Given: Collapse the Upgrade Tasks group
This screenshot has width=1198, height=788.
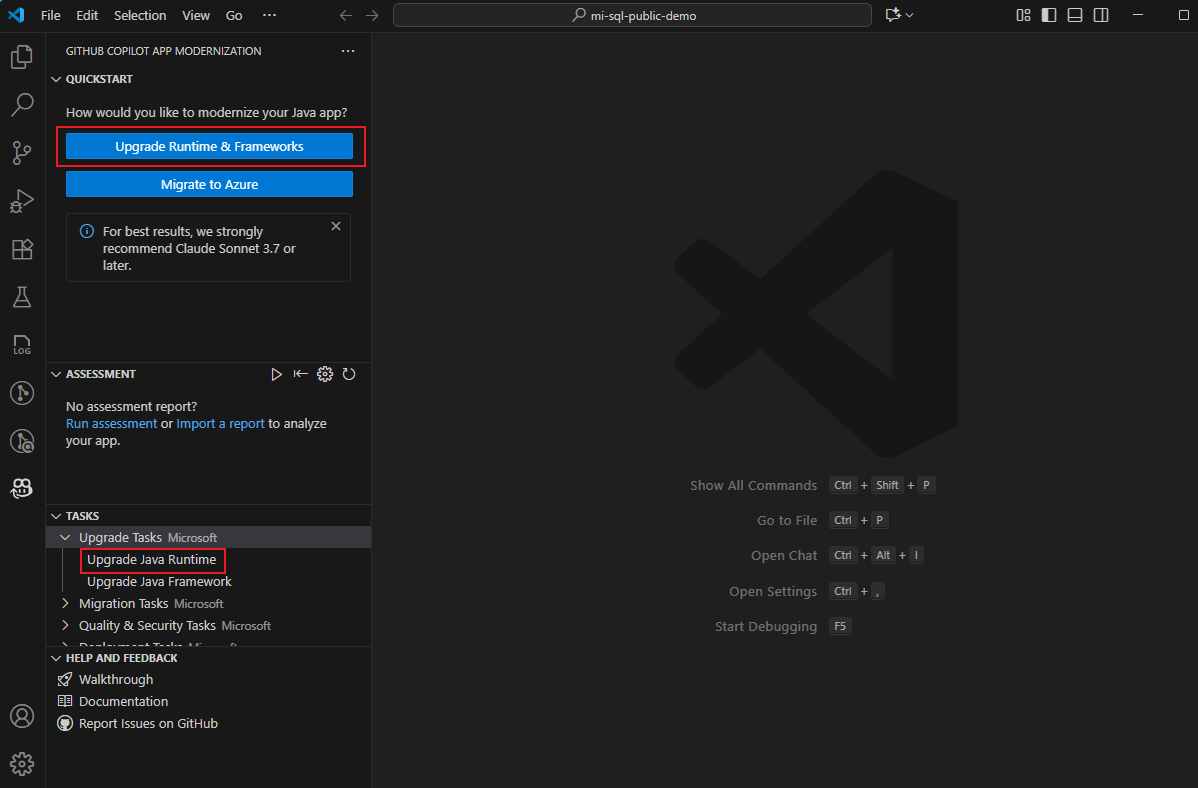Looking at the screenshot, I should pos(65,537).
